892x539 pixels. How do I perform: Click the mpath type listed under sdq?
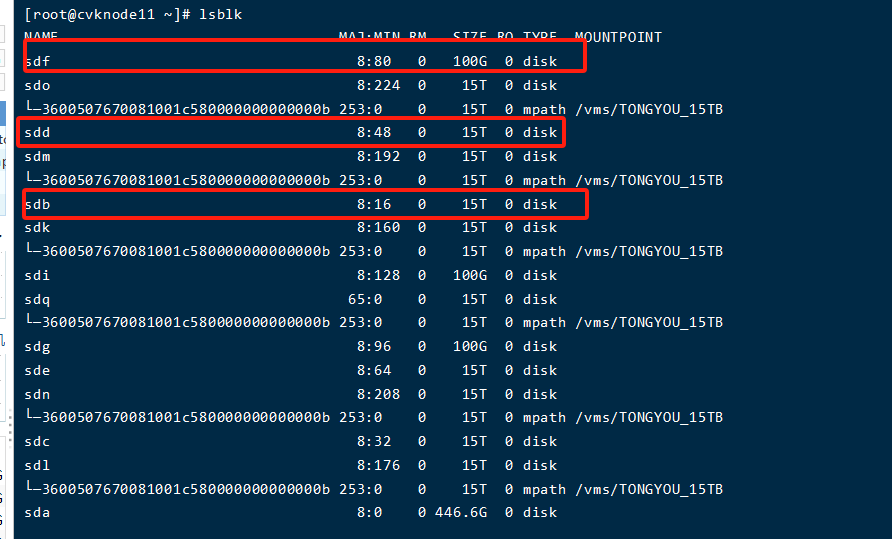544,323
